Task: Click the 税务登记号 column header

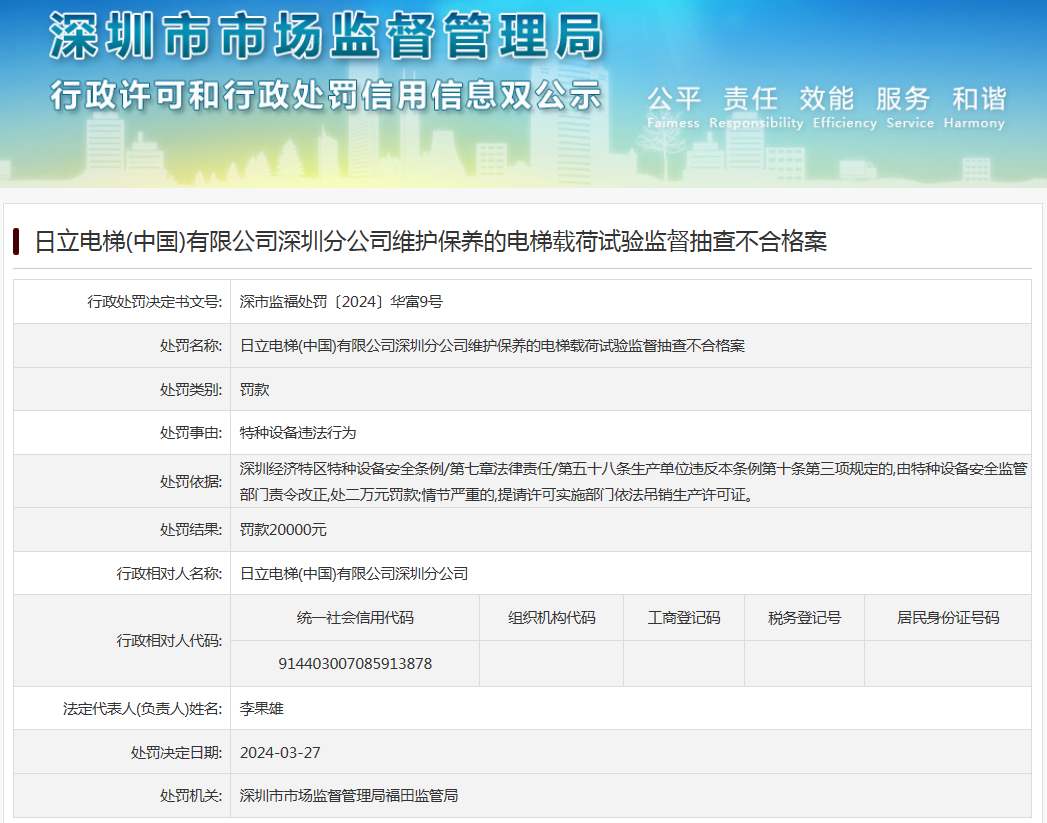Action: (x=805, y=618)
